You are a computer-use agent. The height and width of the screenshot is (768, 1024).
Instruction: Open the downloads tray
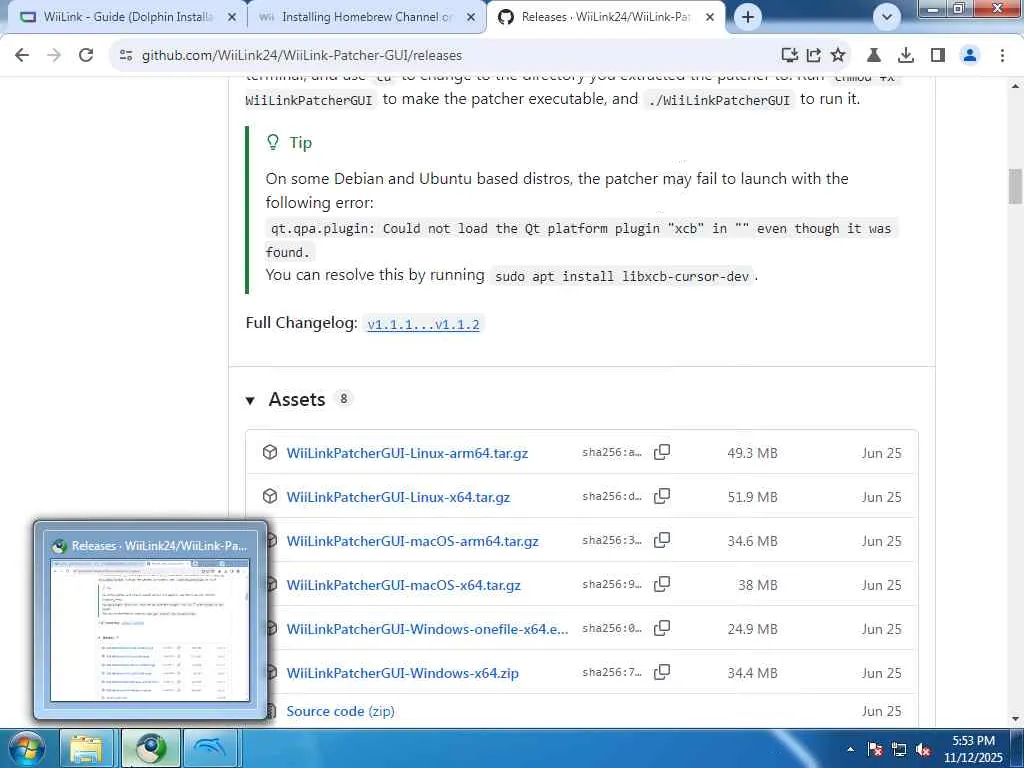pyautogui.click(x=906, y=55)
